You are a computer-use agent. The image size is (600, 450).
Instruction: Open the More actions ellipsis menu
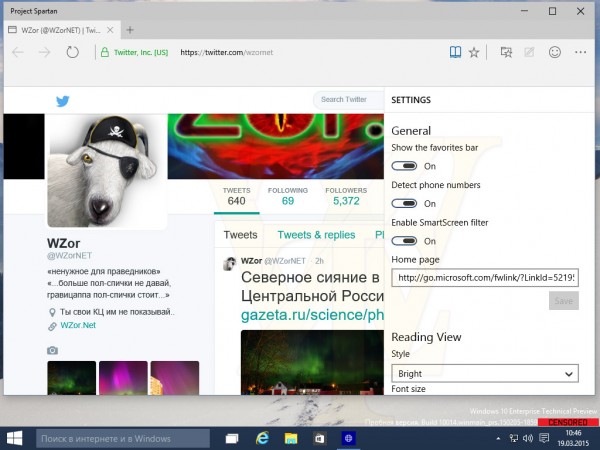[581, 52]
